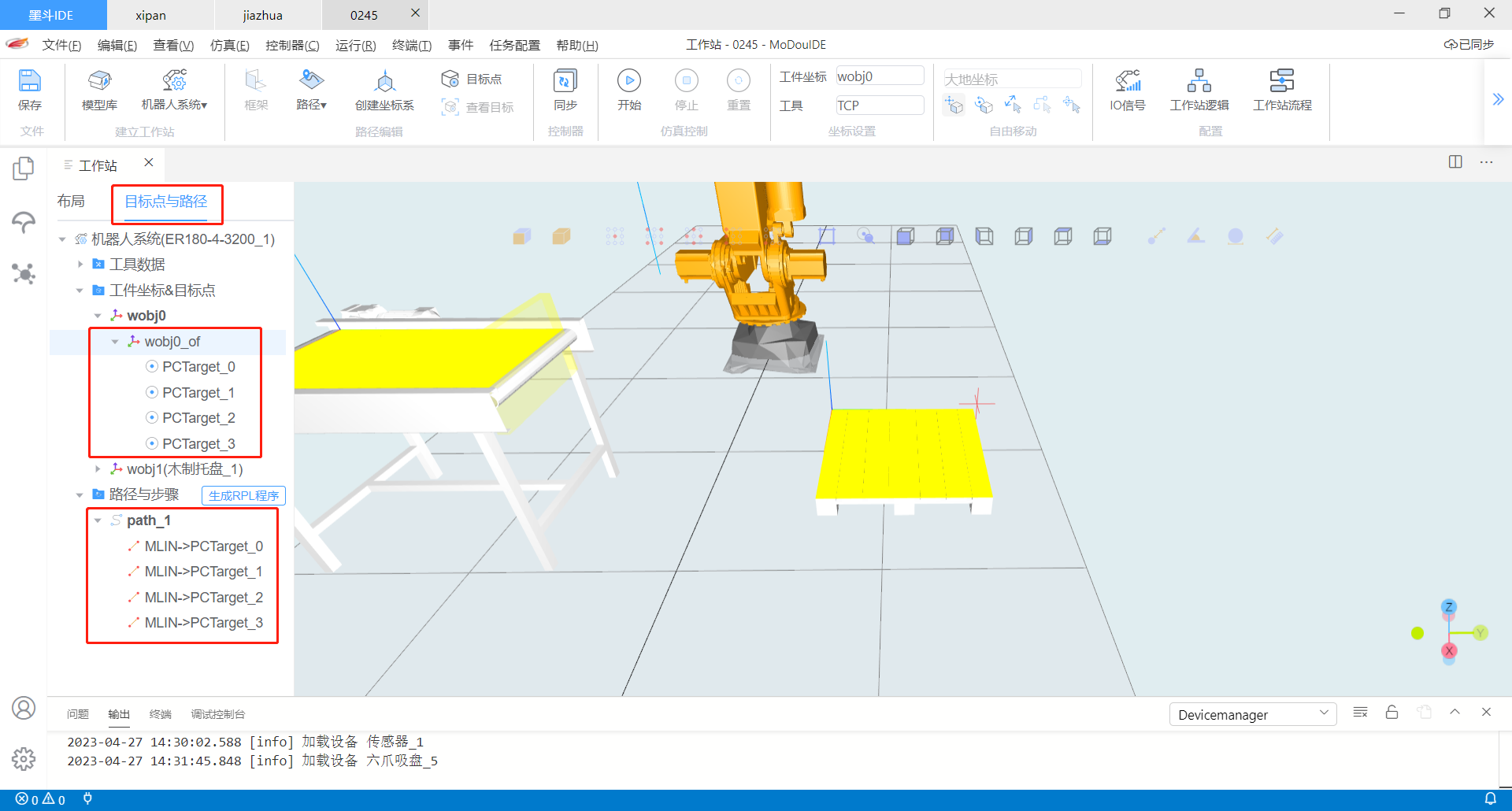
Task: Open the IO Signal (IO信号) configuration
Action: click(1127, 88)
